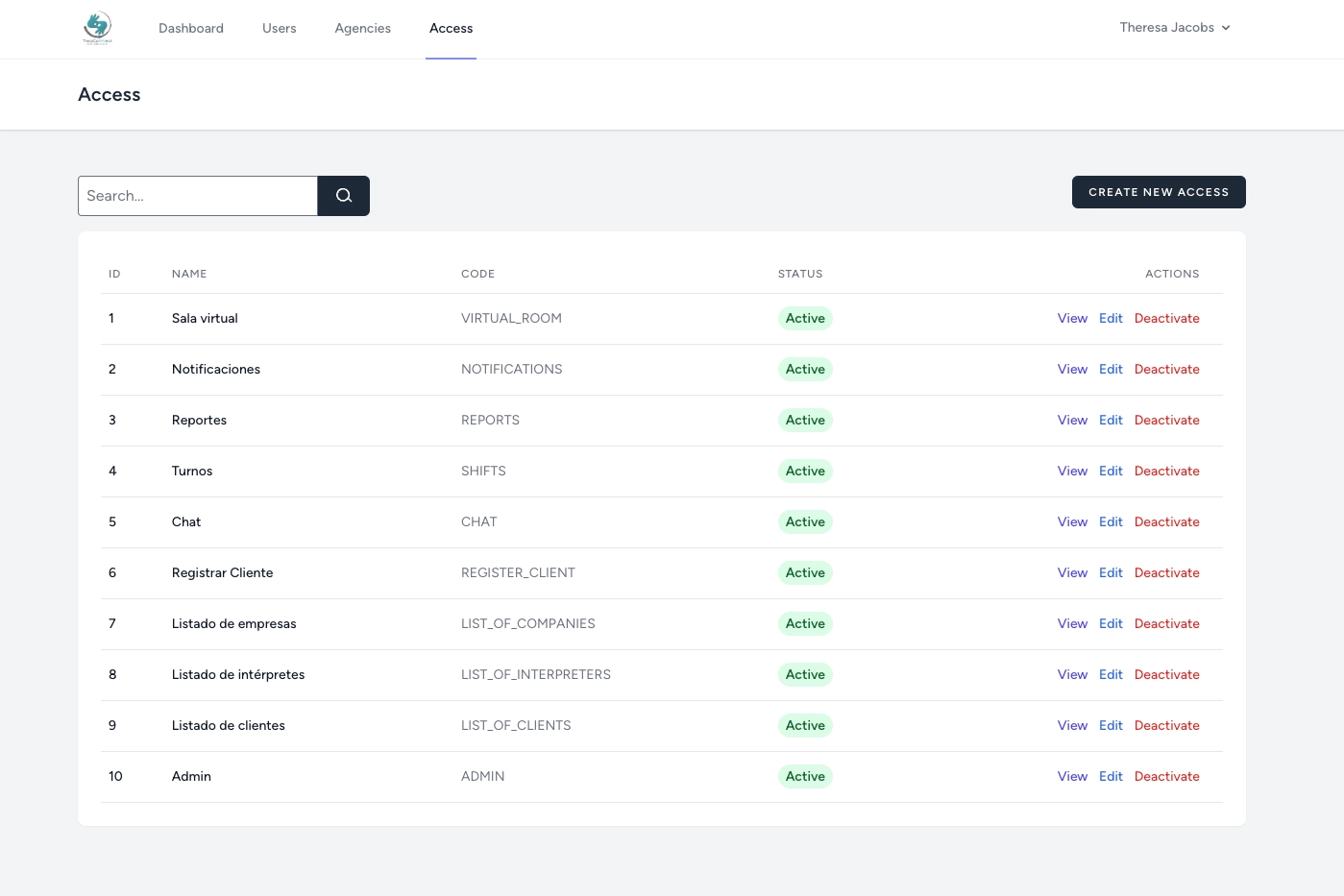Deactivate the Admin access
Image resolution: width=1344 pixels, height=896 pixels.
1166,777
